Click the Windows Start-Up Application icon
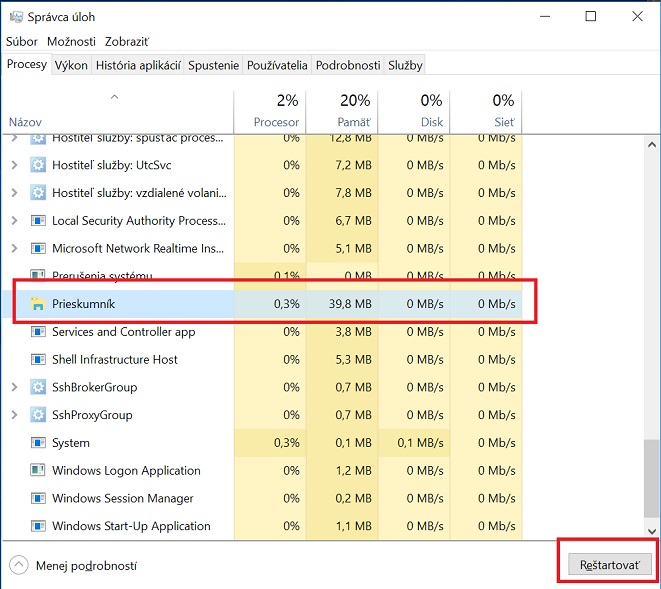 click(38, 526)
